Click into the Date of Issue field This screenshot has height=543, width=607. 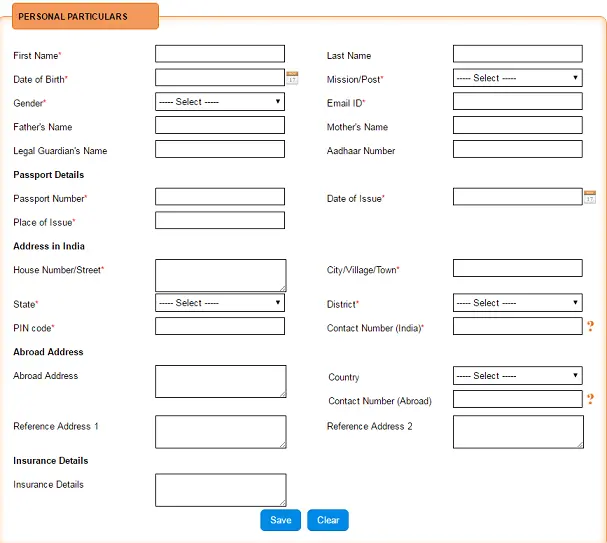(x=518, y=197)
